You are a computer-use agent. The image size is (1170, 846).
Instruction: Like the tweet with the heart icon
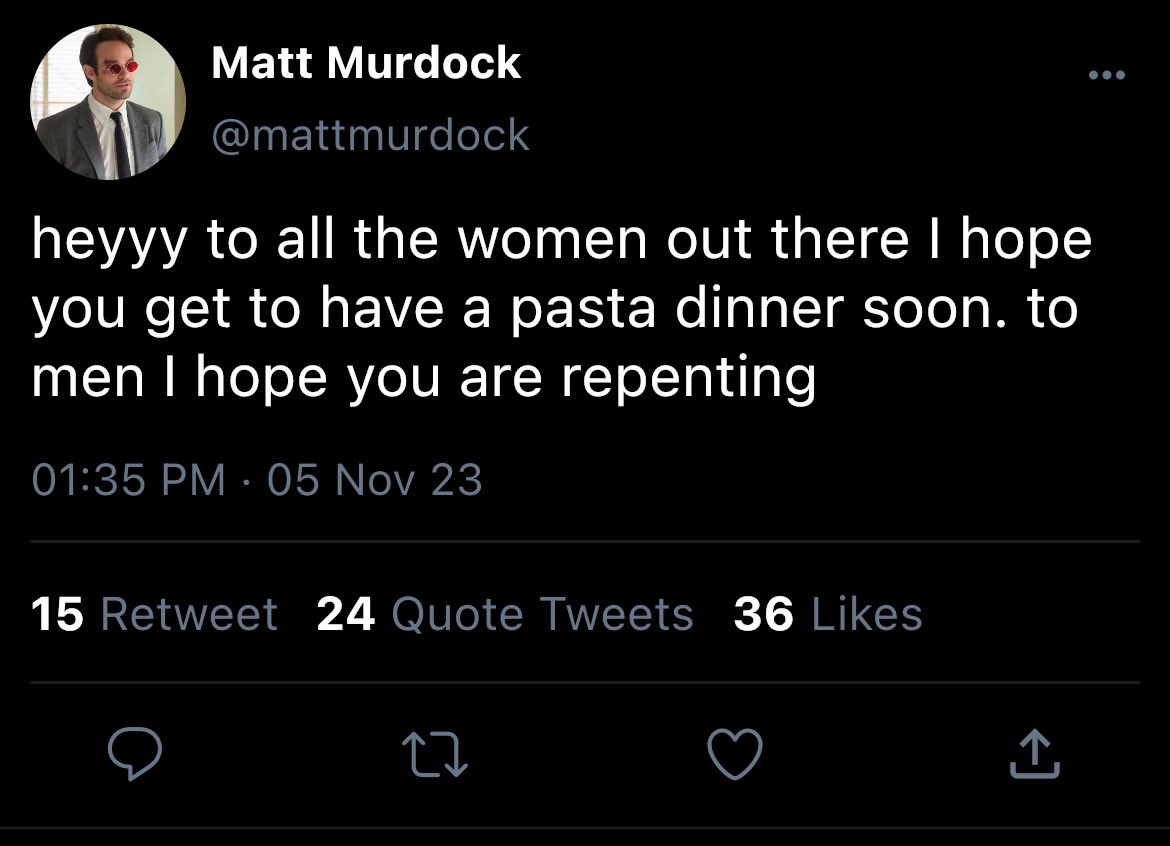[735, 755]
